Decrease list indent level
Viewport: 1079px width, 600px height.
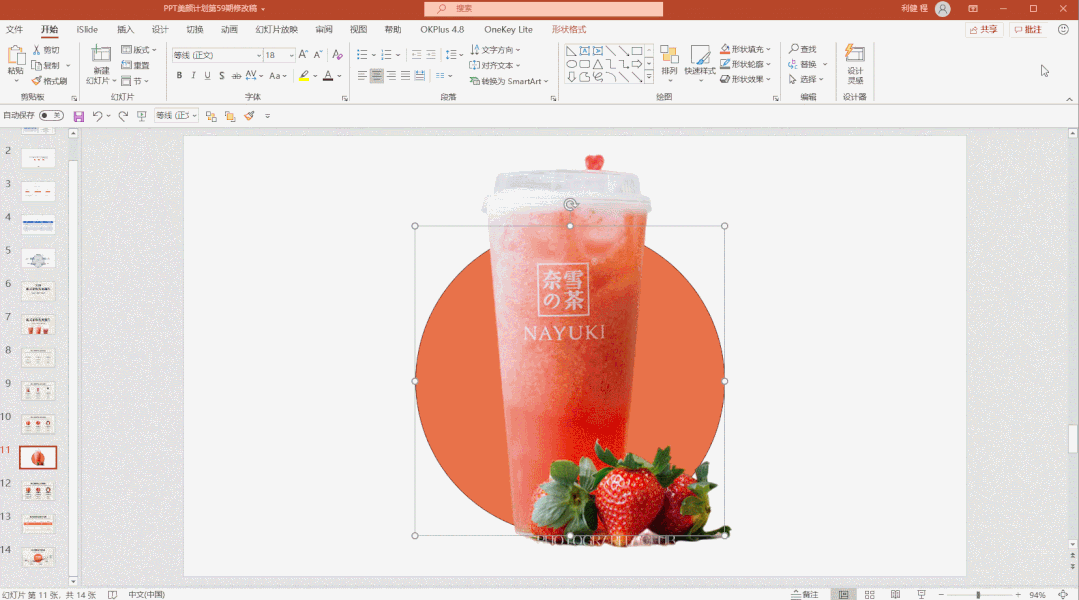click(x=416, y=54)
